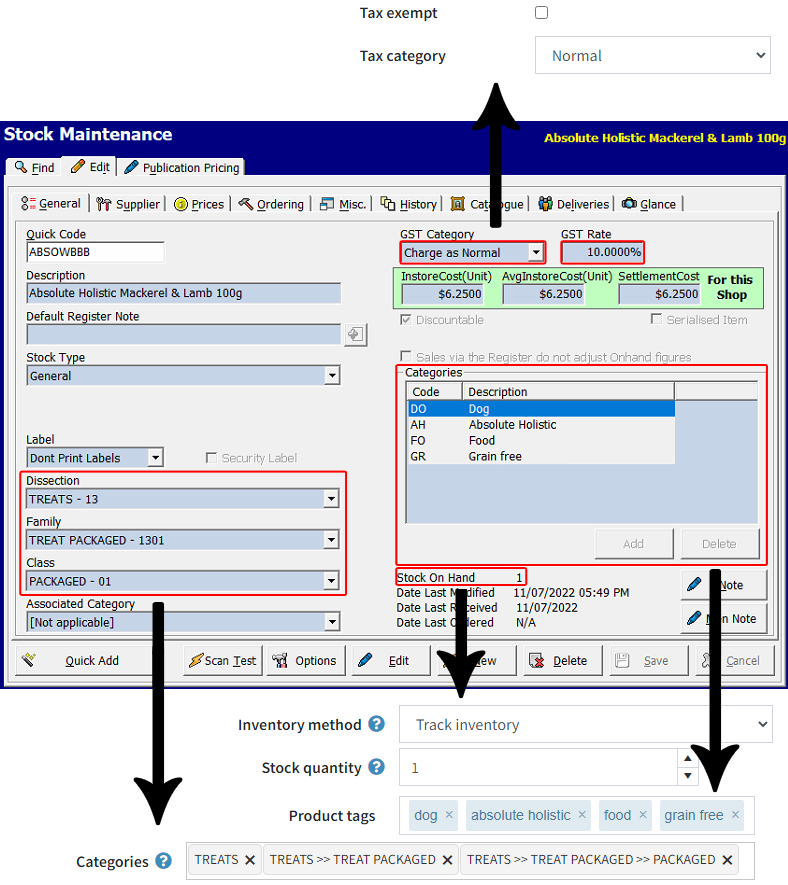Viewport: 788px width, 885px height.
Task: Click the Quick Code input field
Action: pos(95,253)
